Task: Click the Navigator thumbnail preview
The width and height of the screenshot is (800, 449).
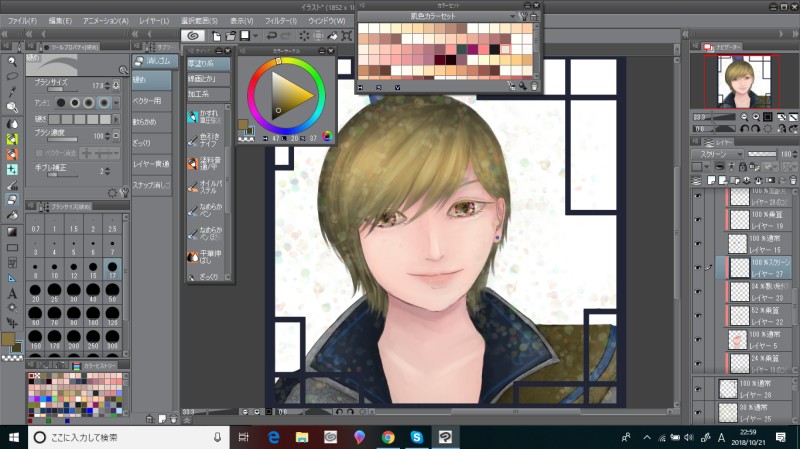Action: [x=742, y=82]
